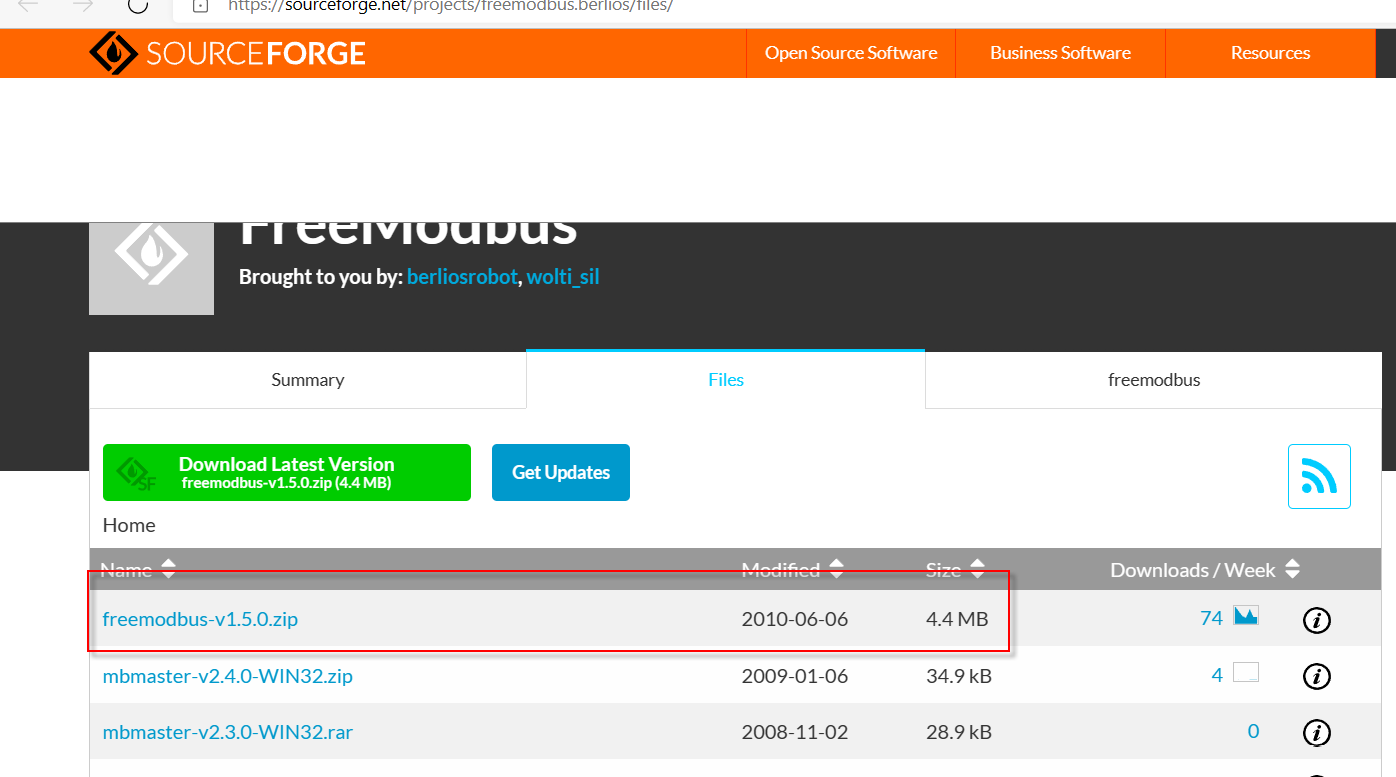Download mbmaster-v2.3.0-WIN32.rar file link
The height and width of the screenshot is (777, 1396).
[227, 732]
